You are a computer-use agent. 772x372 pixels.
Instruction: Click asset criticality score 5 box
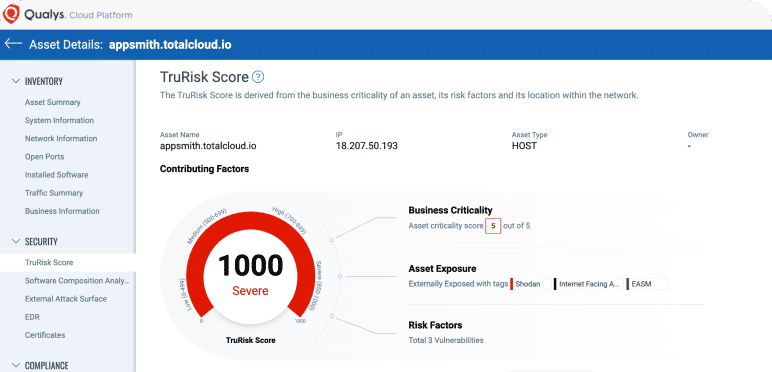(x=493, y=226)
